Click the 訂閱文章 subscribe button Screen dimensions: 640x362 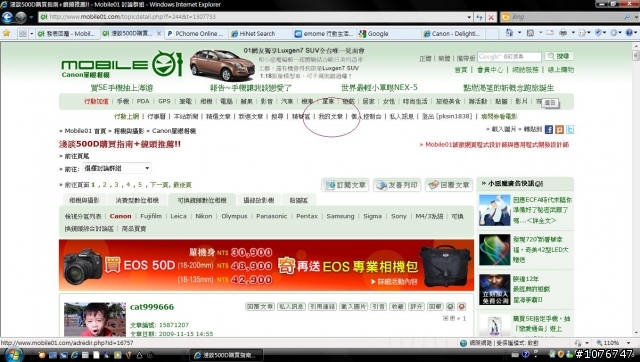pos(345,185)
